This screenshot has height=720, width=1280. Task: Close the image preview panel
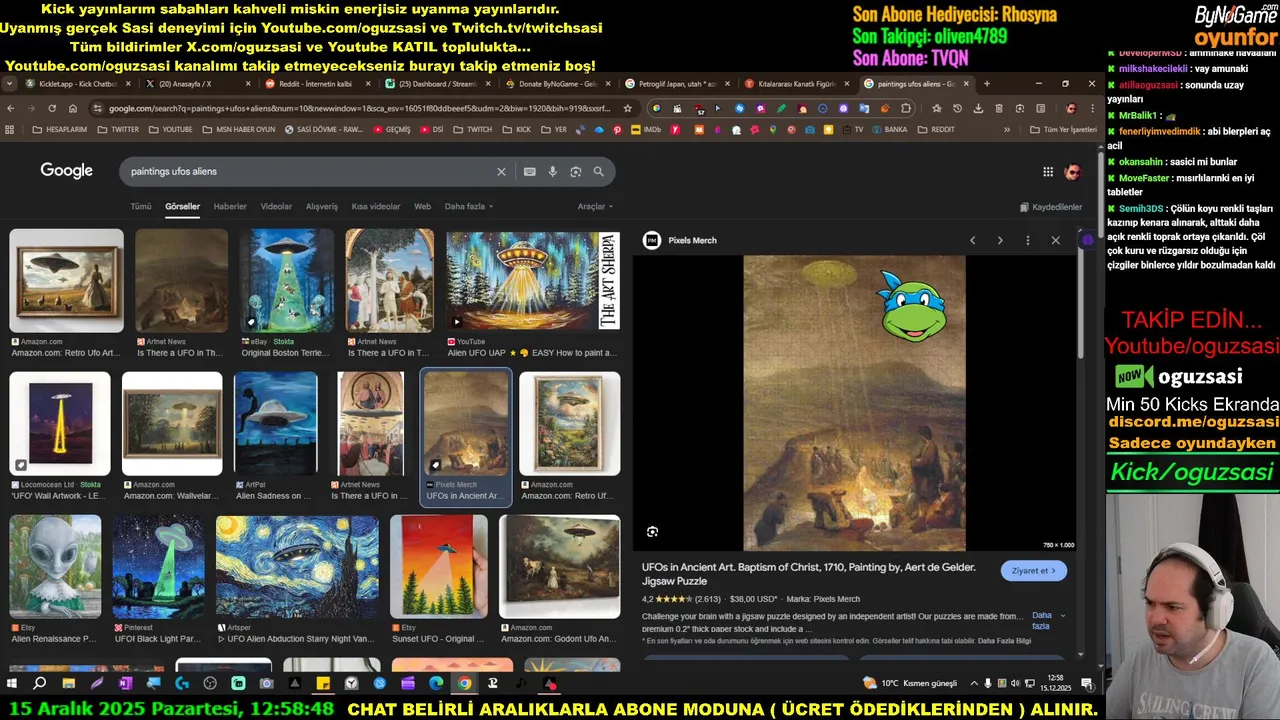(1055, 240)
